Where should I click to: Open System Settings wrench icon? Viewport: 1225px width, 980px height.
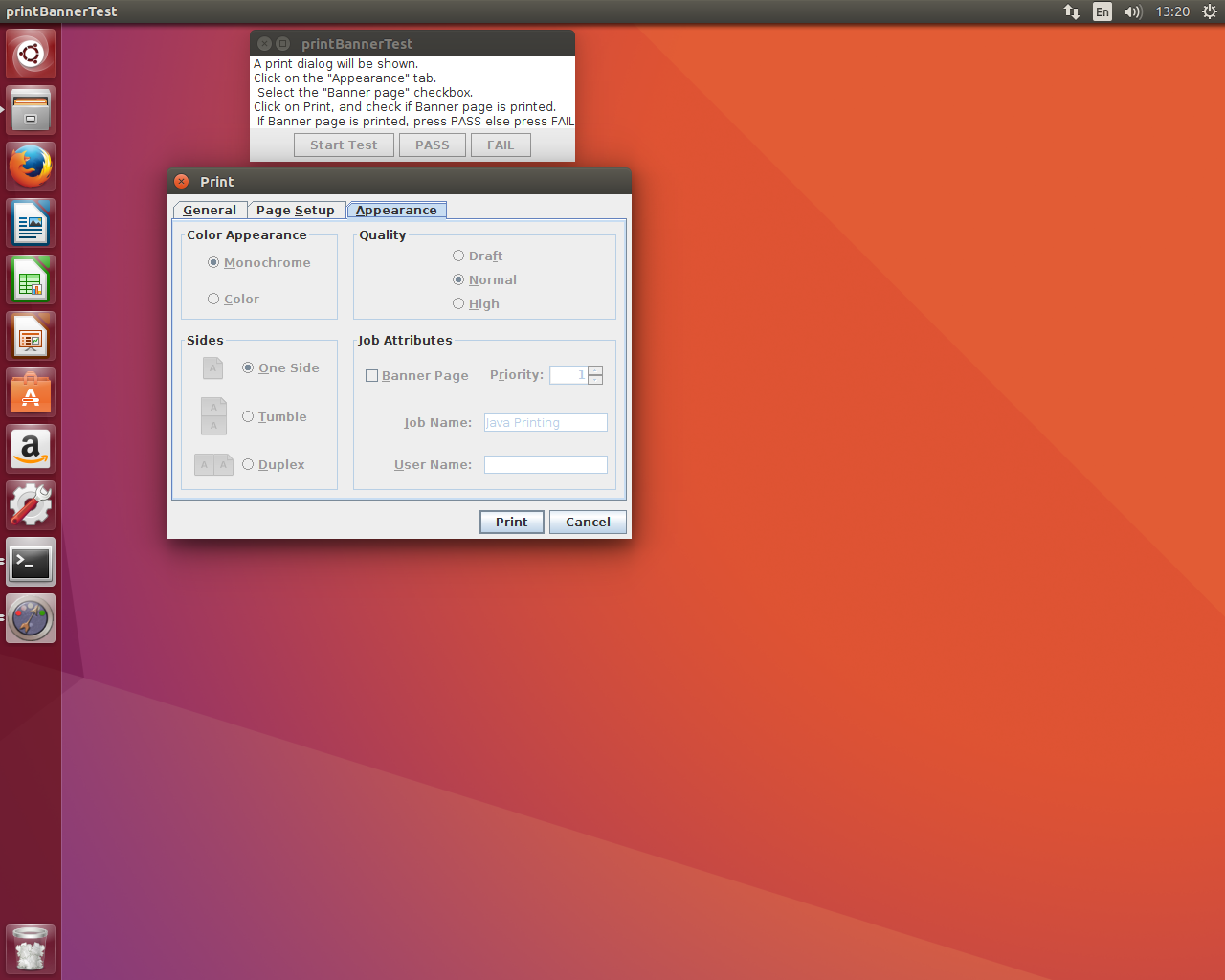(x=31, y=505)
